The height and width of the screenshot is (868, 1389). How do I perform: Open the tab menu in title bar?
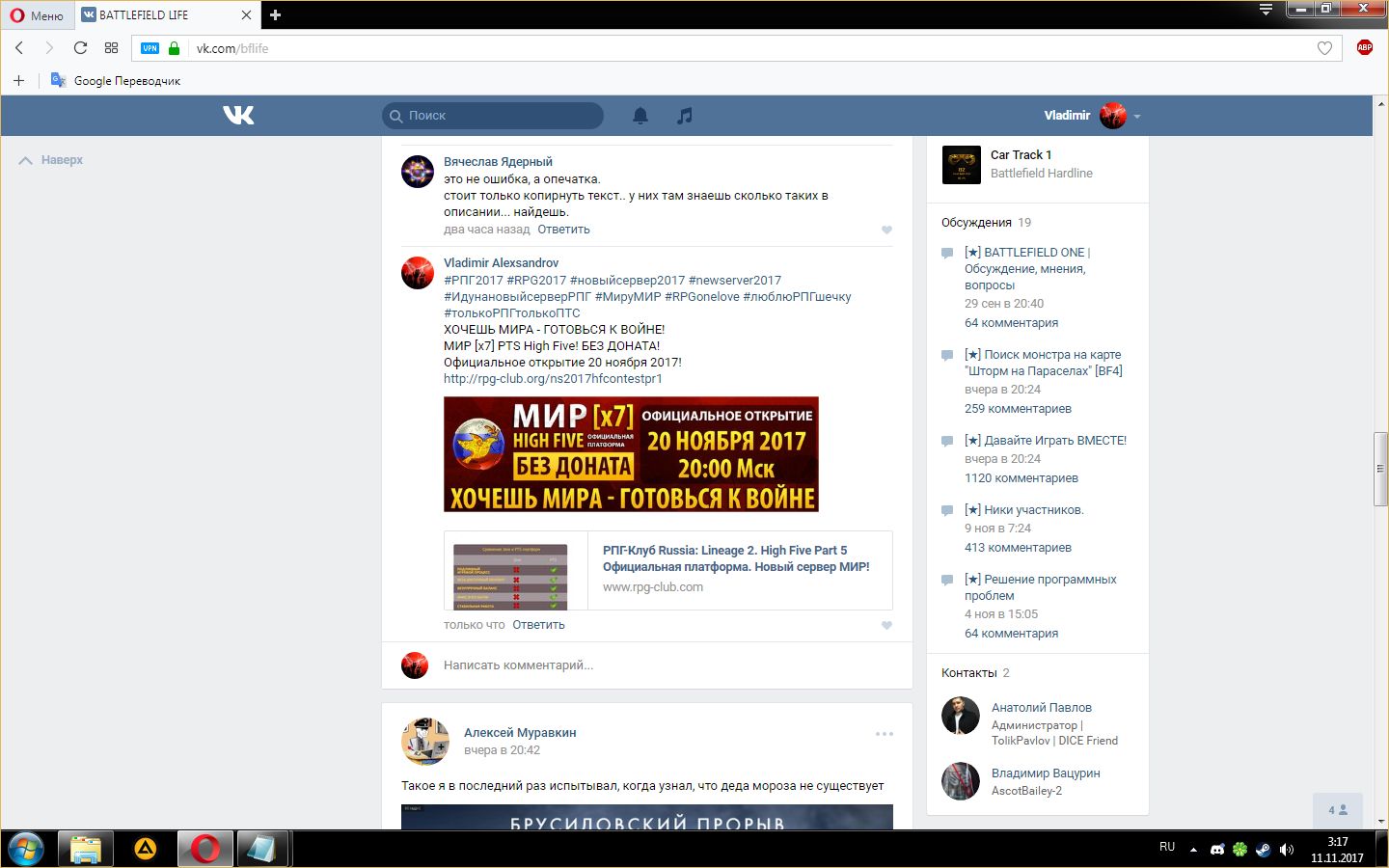coord(1266,11)
